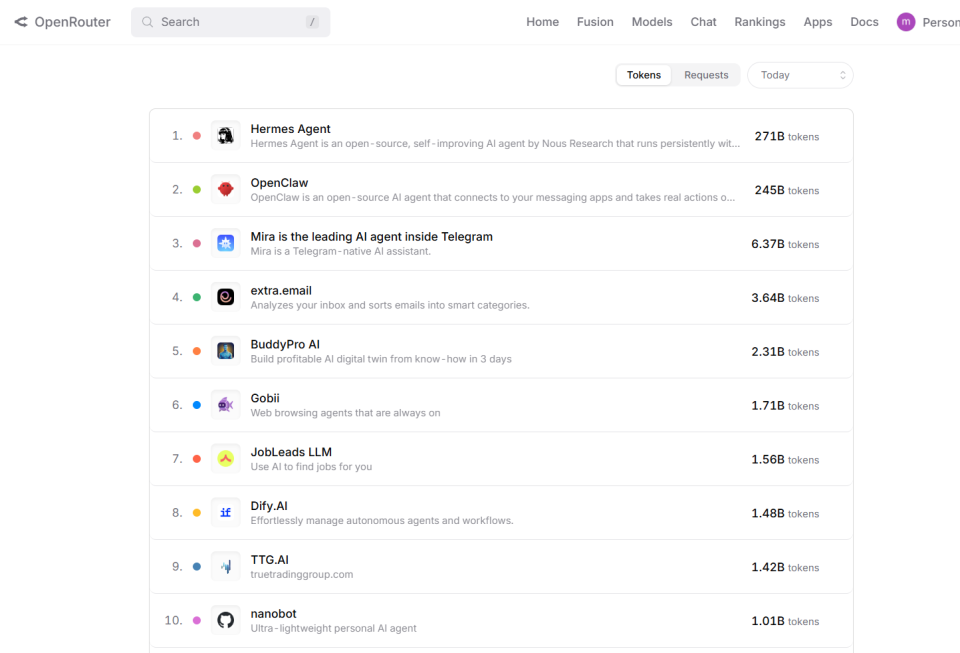Open the Docs page

(864, 22)
